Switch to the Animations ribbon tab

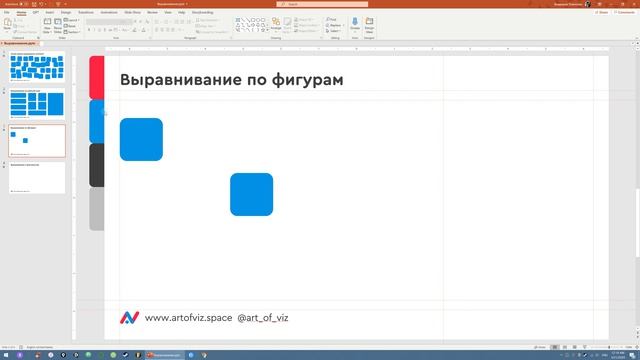tap(109, 13)
